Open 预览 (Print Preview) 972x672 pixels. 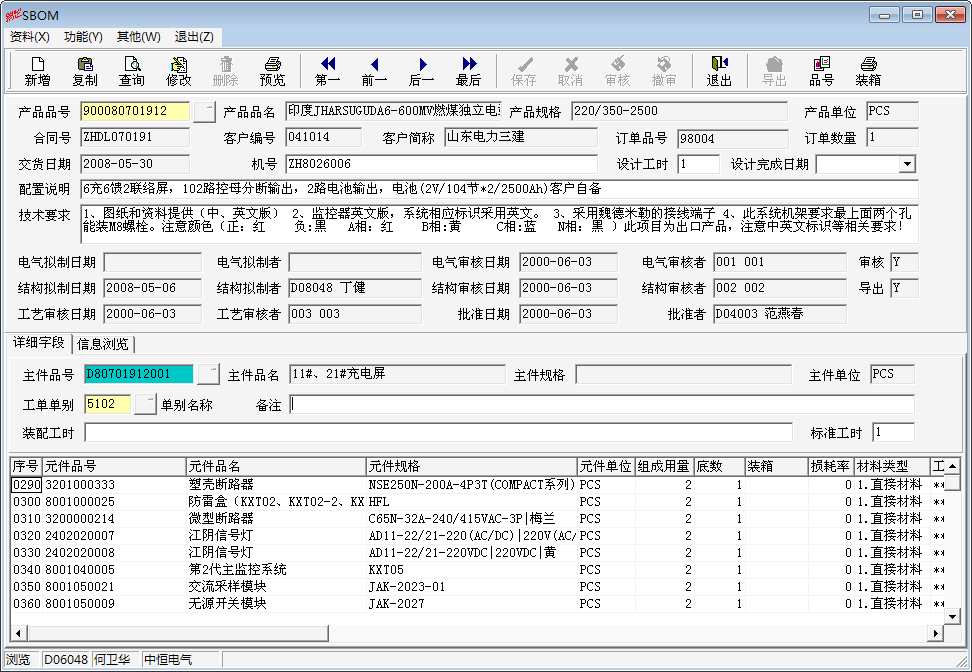[272, 71]
